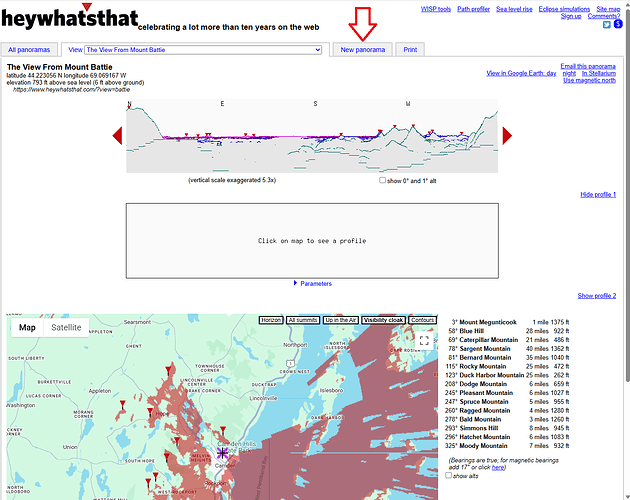Pan panorama left with red arrow

(x=117, y=136)
